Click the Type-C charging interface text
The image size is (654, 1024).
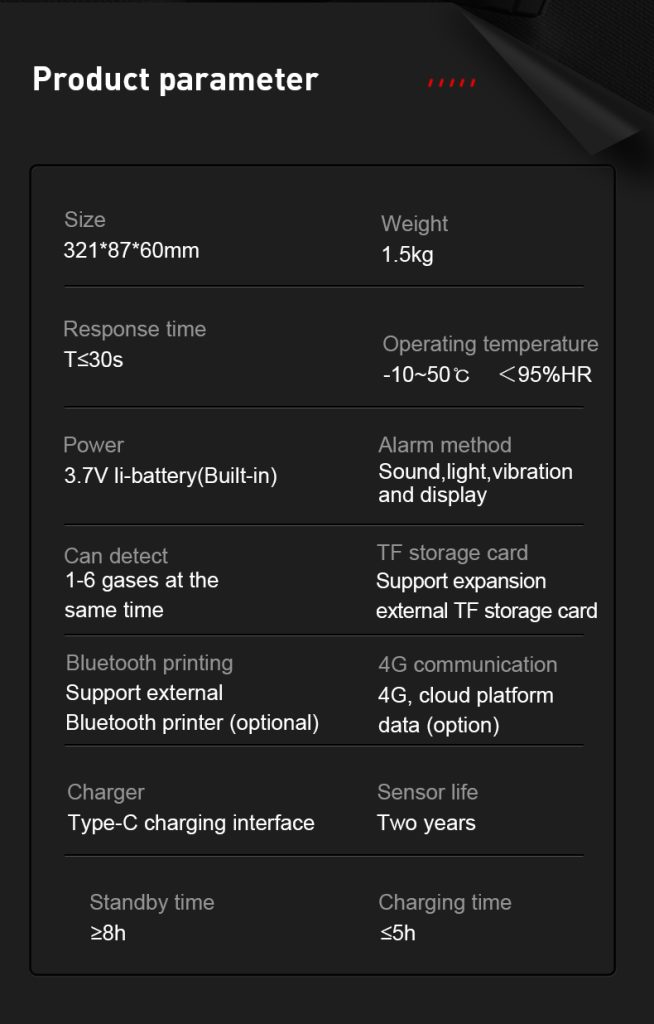click(191, 823)
